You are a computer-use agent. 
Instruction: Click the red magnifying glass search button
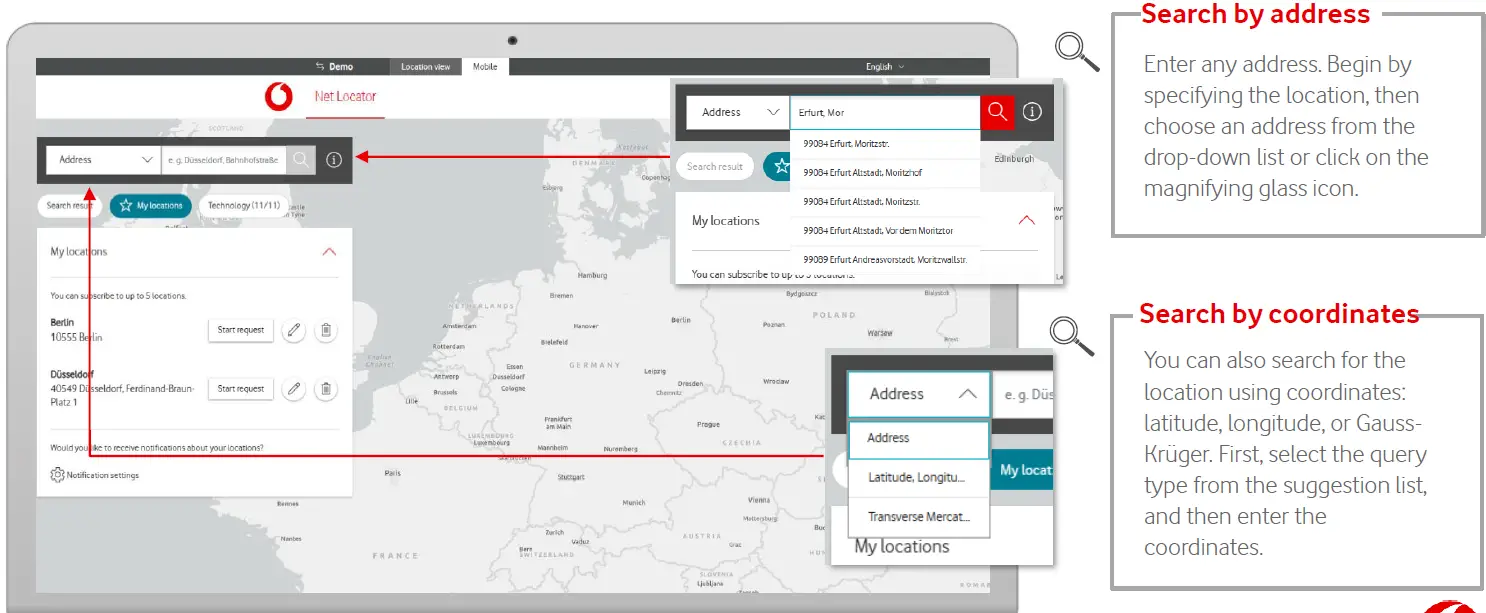tap(996, 112)
